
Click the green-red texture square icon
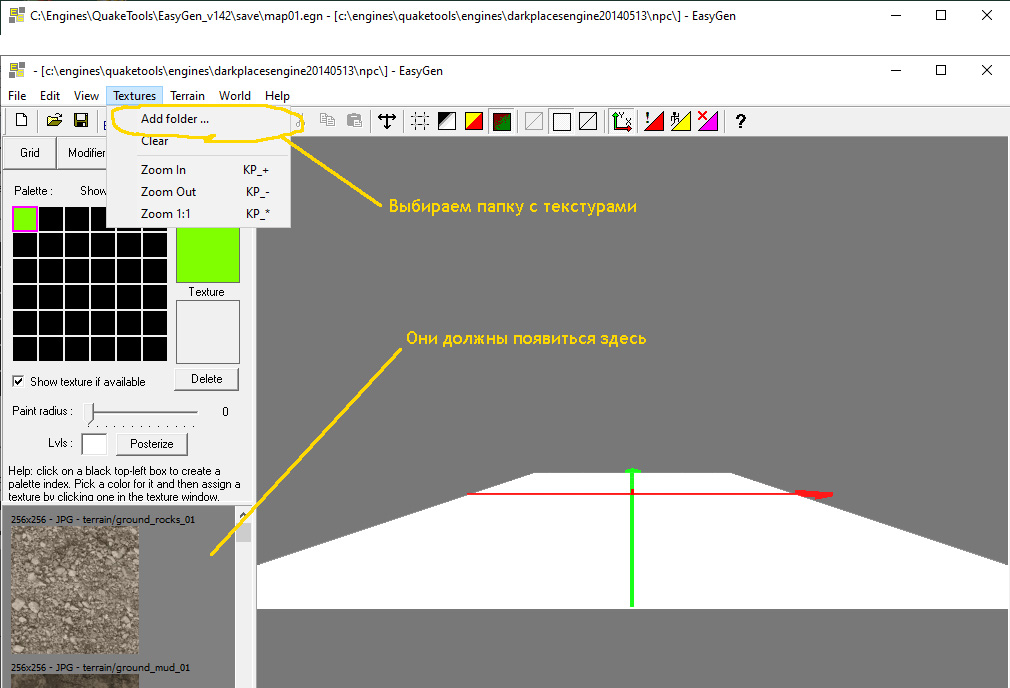click(502, 120)
